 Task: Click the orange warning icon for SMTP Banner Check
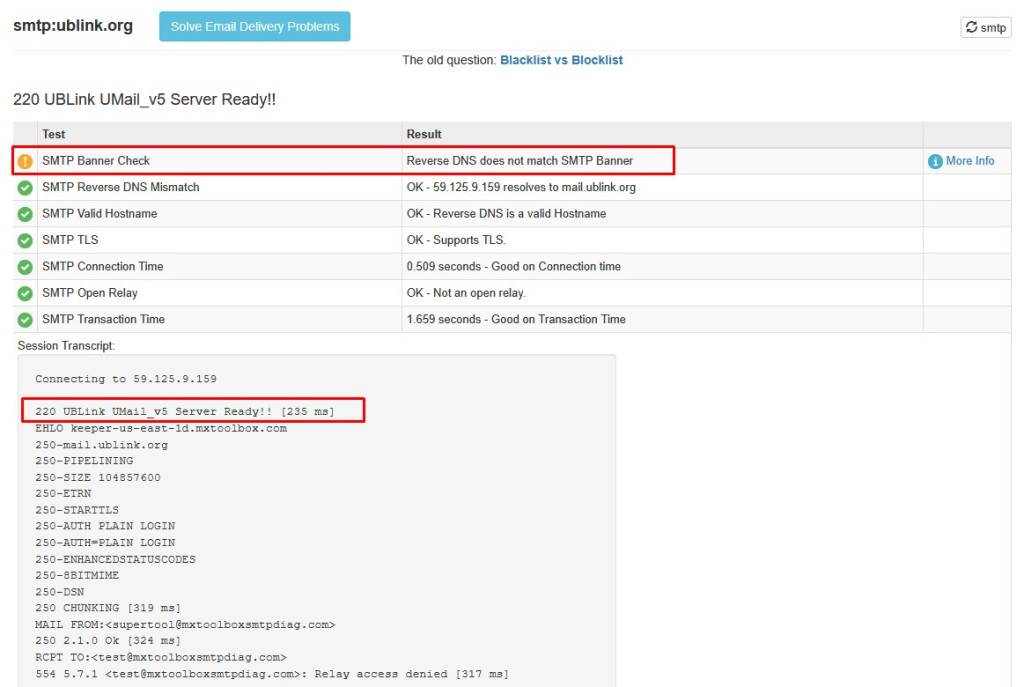pos(25,161)
